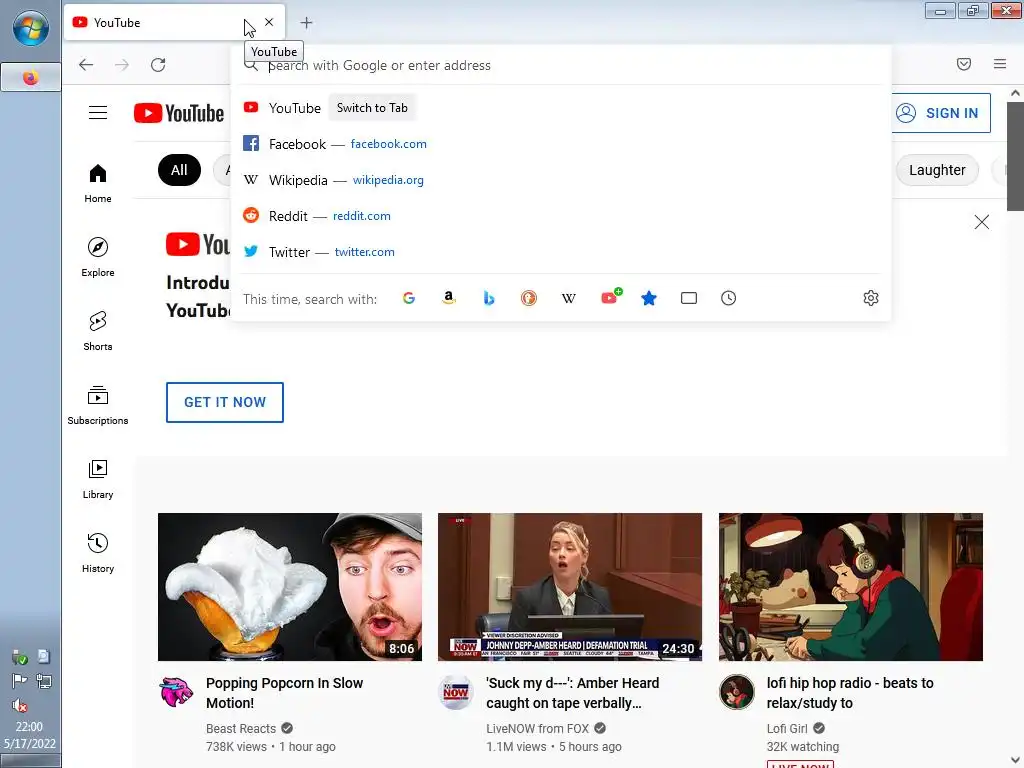Screen dimensions: 1024x768
Task: Click LiveNOW from FOX channel avatar
Action: pyautogui.click(x=456, y=692)
